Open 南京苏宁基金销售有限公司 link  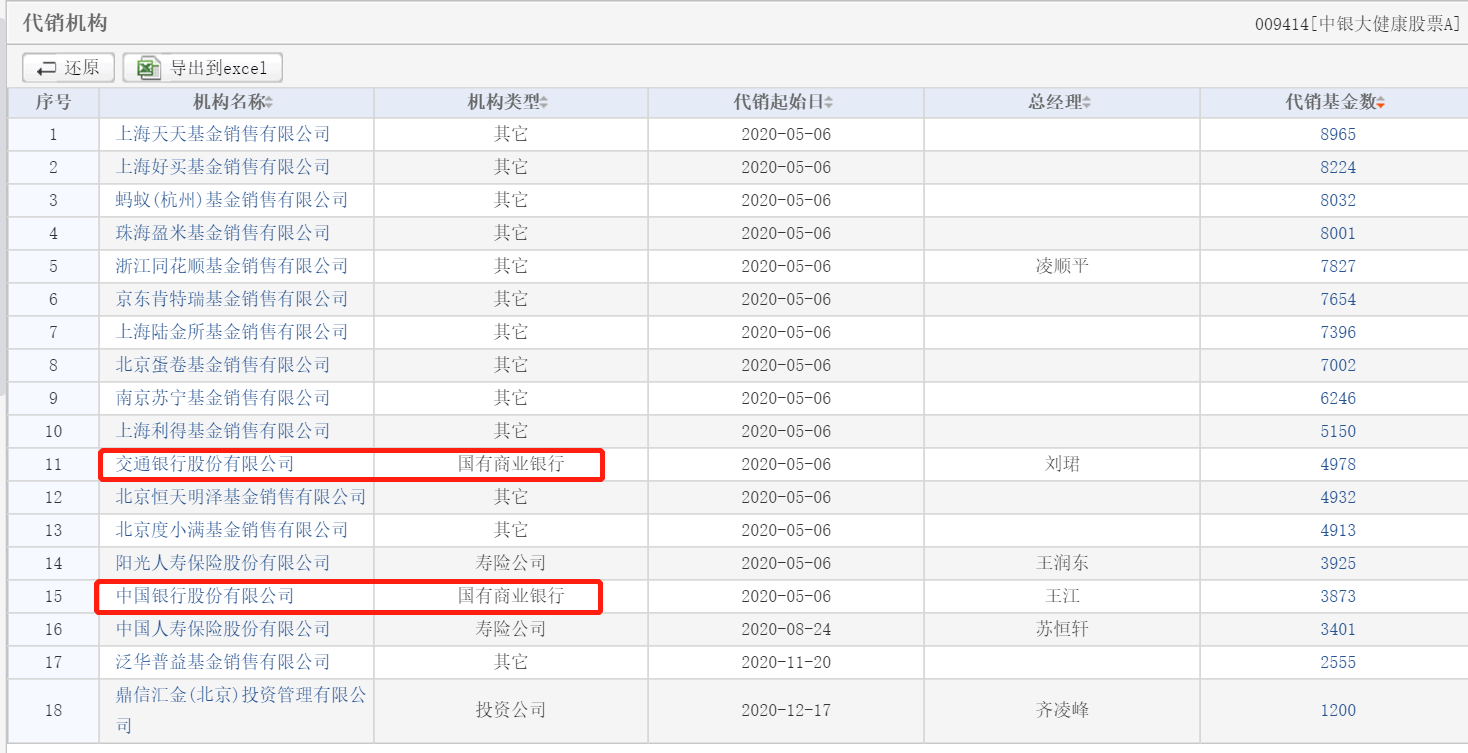pyautogui.click(x=223, y=398)
